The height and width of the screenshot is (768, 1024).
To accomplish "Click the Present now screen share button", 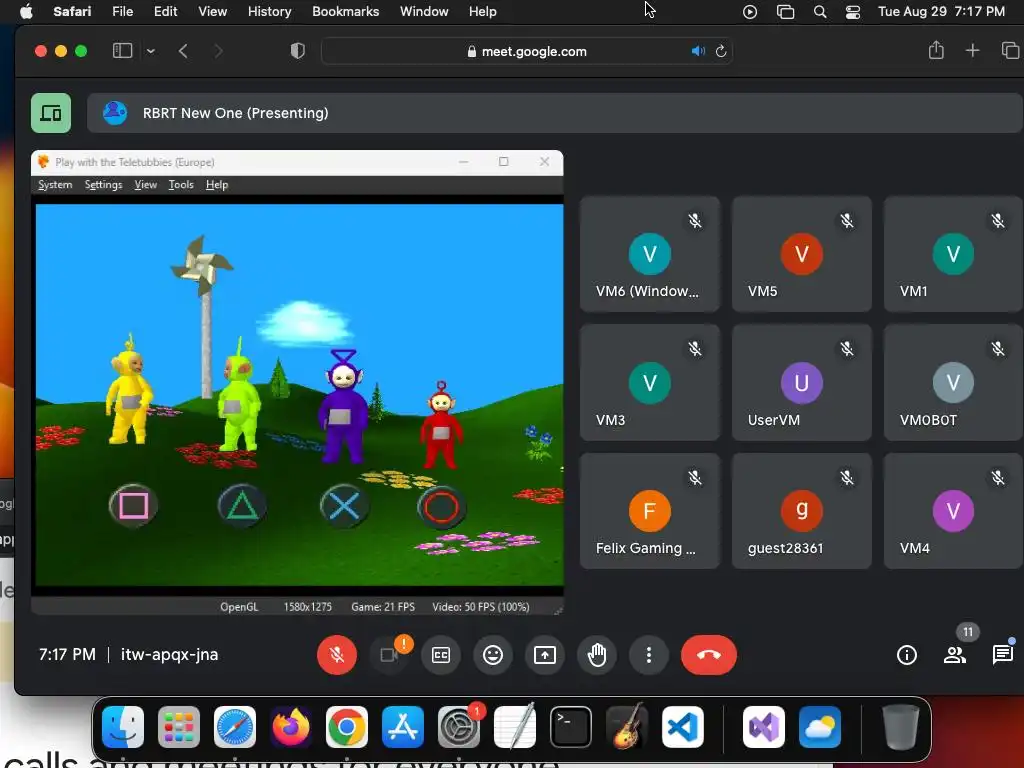I will (545, 654).
